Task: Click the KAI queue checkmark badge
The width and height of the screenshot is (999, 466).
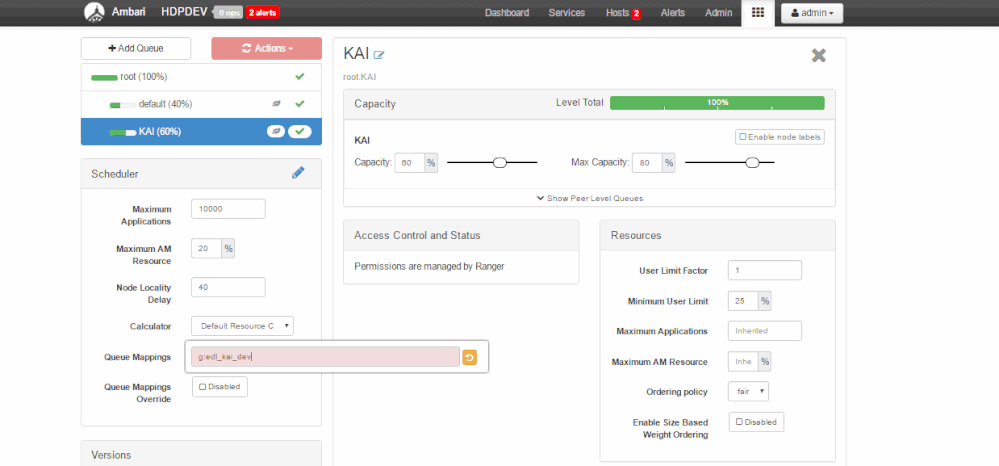Action: point(299,131)
